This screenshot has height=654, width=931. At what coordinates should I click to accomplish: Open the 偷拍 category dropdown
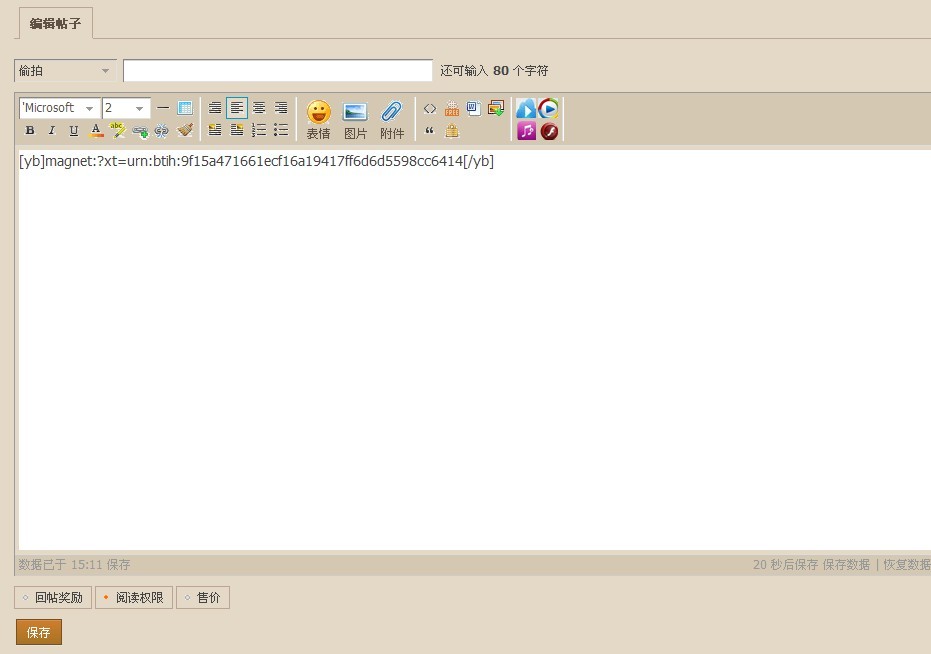tap(63, 70)
